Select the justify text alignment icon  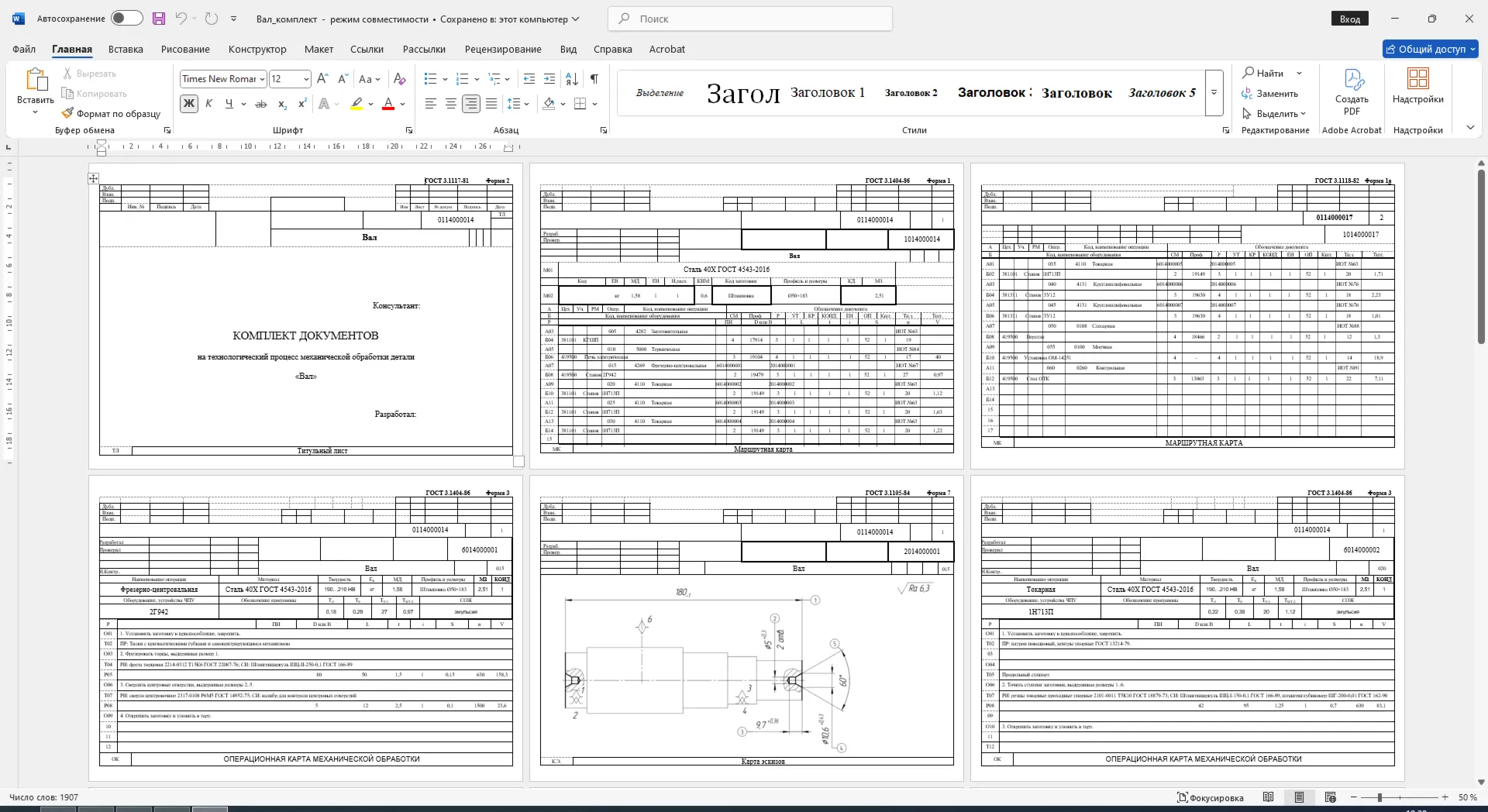tap(491, 104)
